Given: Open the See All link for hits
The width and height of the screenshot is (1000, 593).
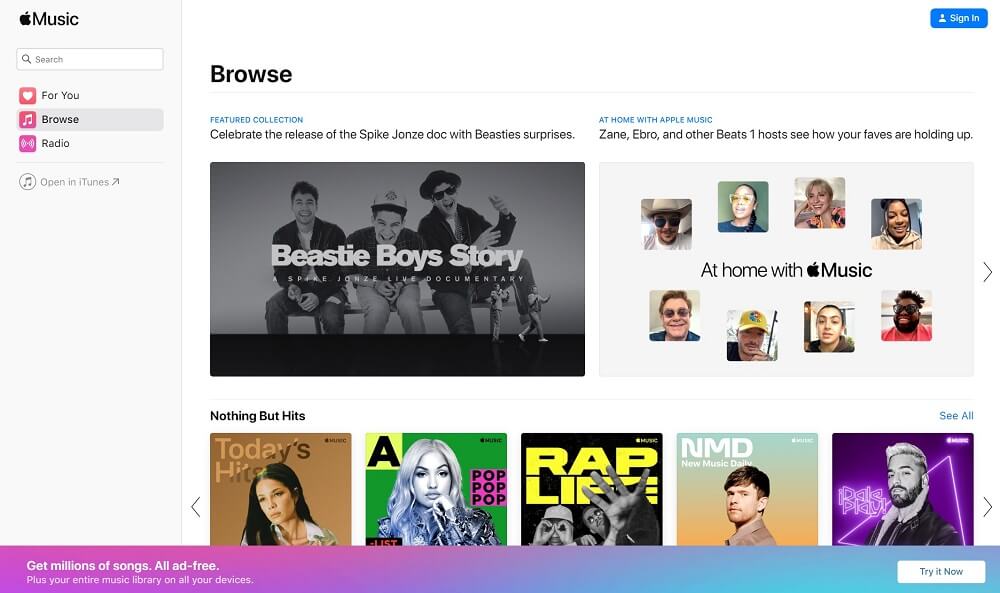Looking at the screenshot, I should point(956,416).
